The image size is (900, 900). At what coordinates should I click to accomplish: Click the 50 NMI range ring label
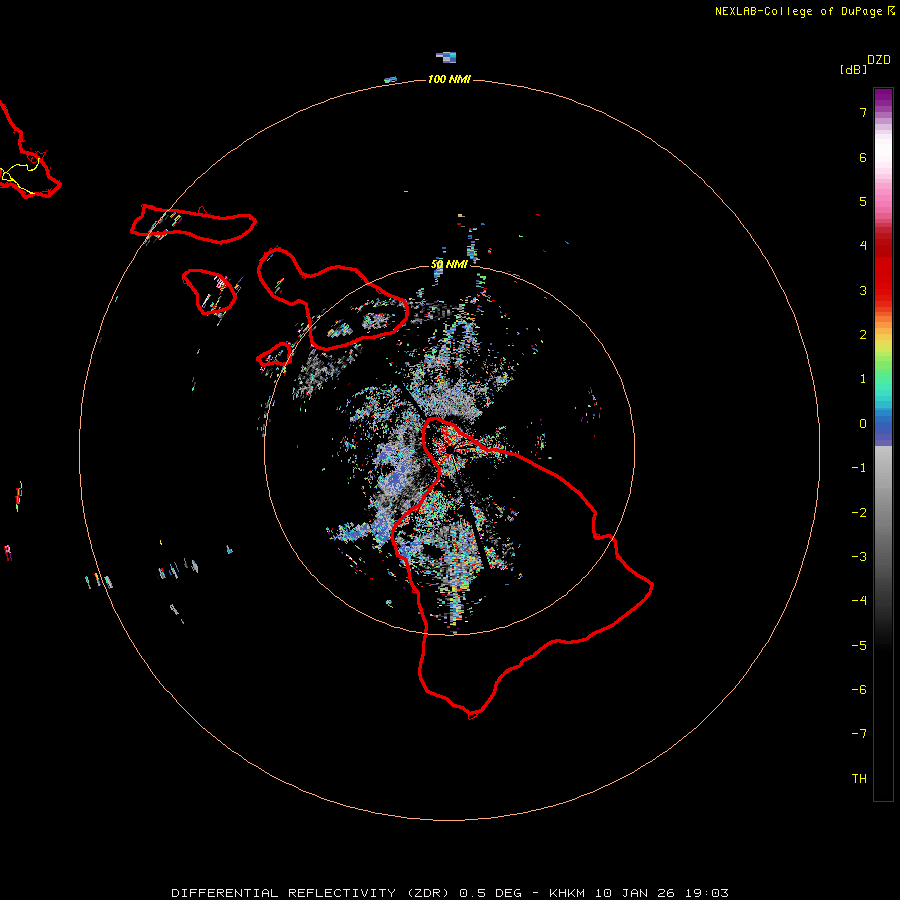click(x=449, y=264)
